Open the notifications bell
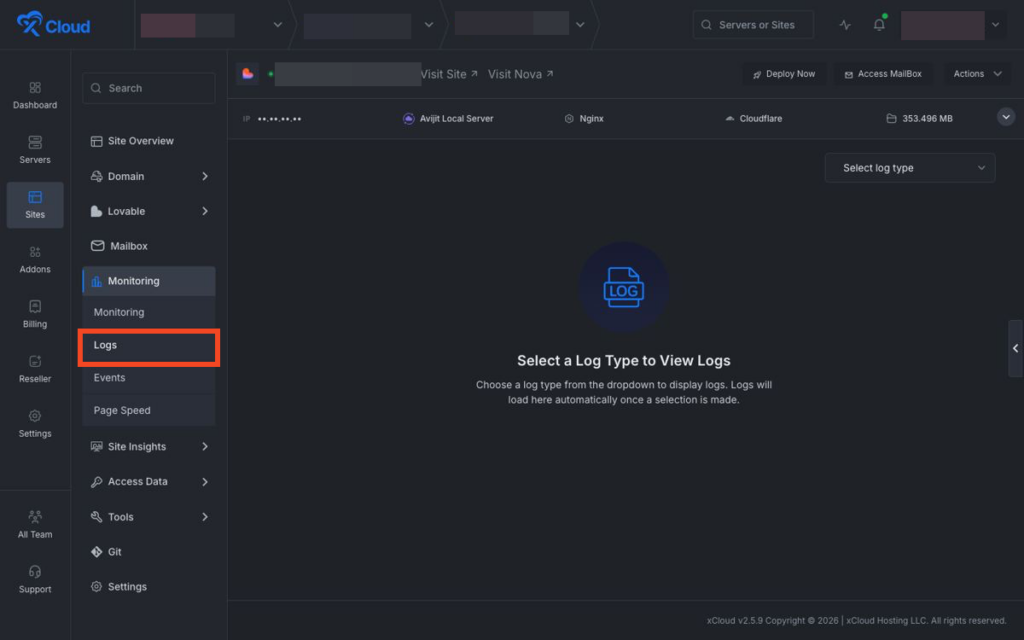 point(879,25)
